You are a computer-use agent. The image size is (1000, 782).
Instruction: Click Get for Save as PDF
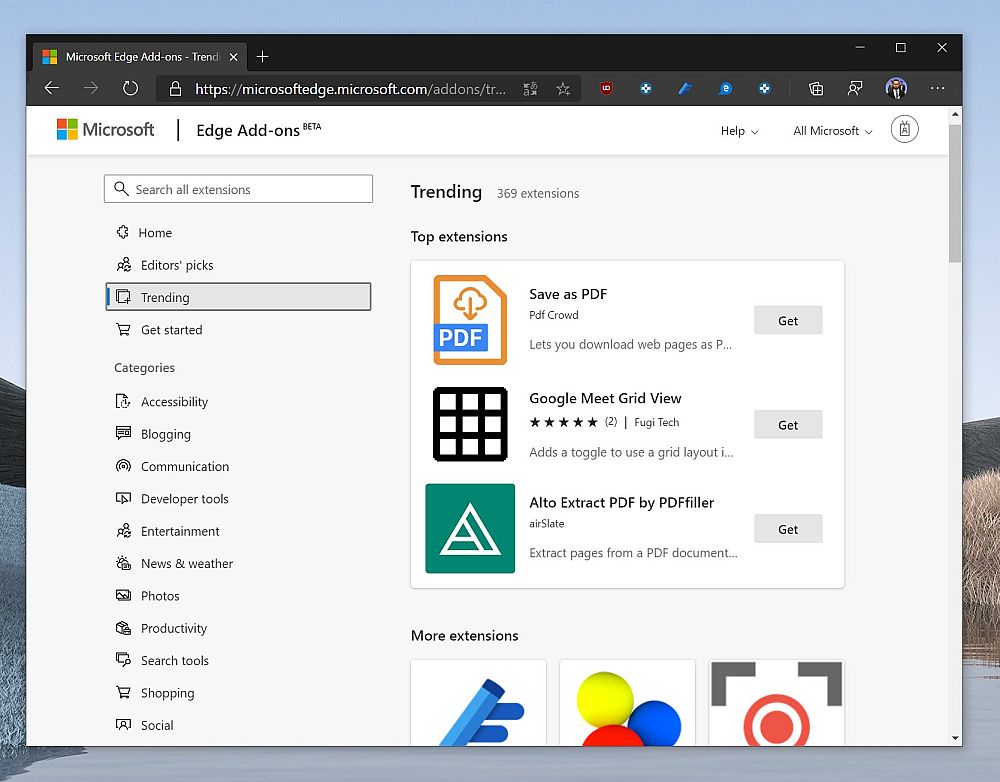pos(788,321)
